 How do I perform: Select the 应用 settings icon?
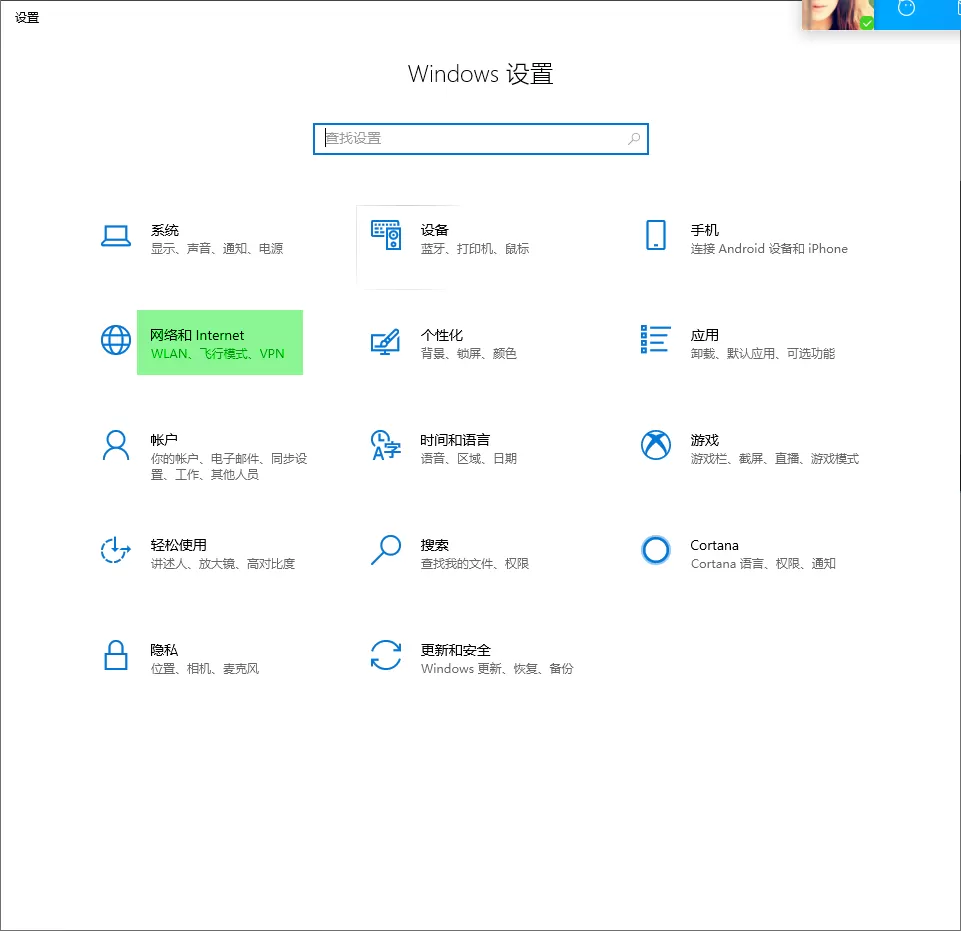pos(655,340)
